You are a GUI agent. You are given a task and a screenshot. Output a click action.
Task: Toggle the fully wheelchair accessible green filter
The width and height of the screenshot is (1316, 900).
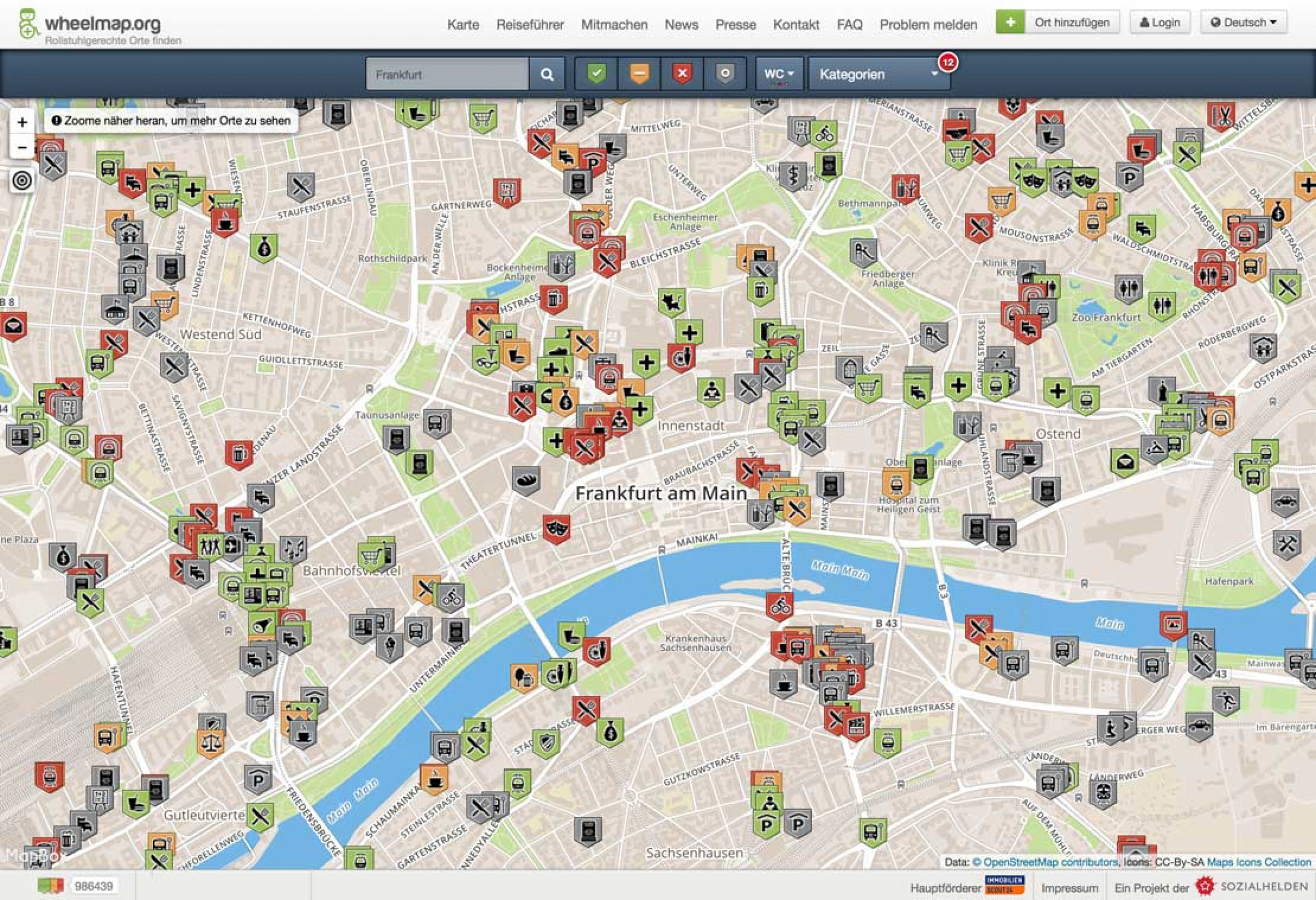tap(596, 73)
